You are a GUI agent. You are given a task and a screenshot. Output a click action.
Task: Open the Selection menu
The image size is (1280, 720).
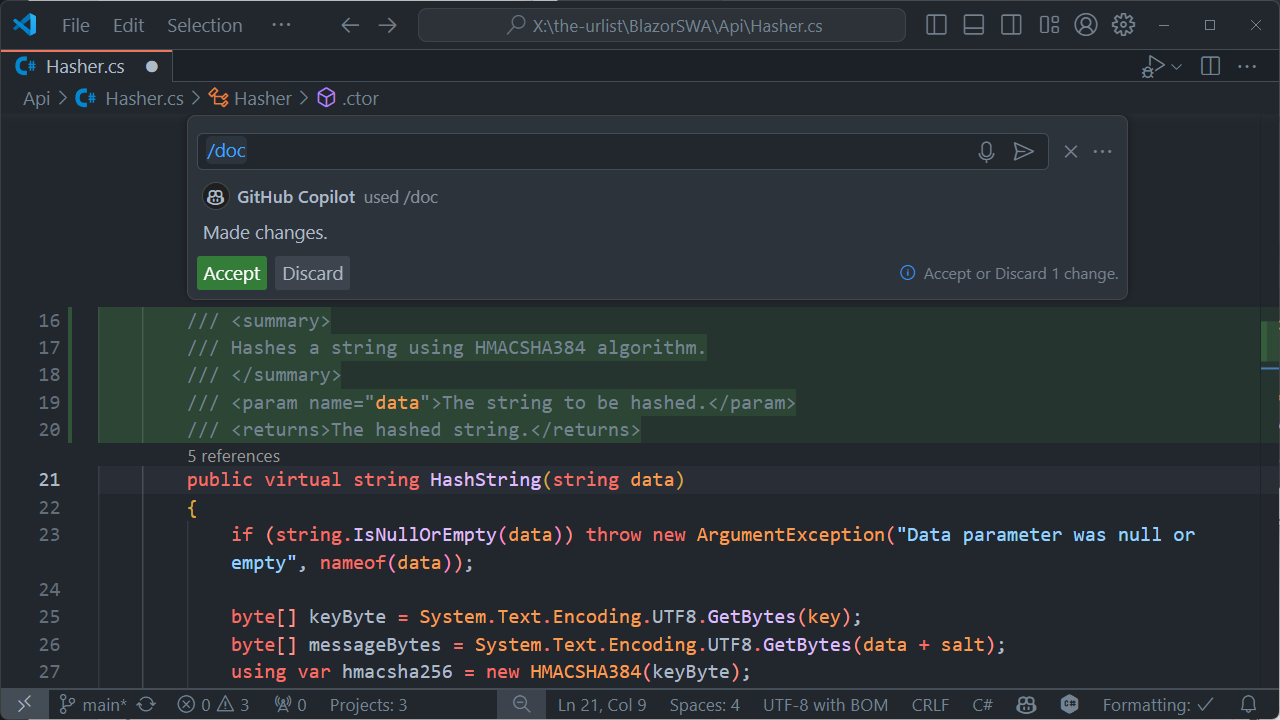(x=204, y=25)
